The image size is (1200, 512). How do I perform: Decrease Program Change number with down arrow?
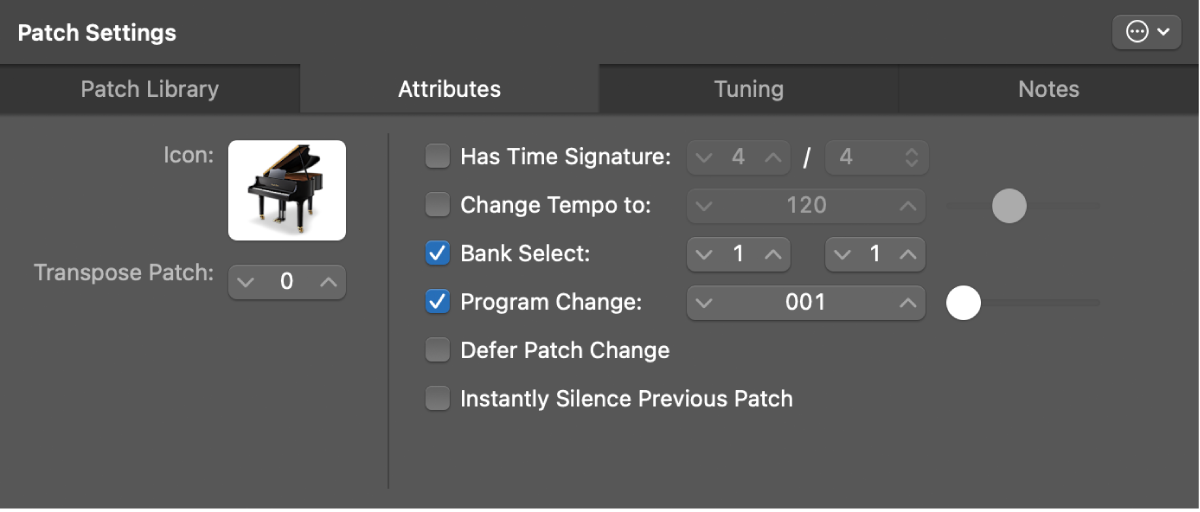point(704,303)
